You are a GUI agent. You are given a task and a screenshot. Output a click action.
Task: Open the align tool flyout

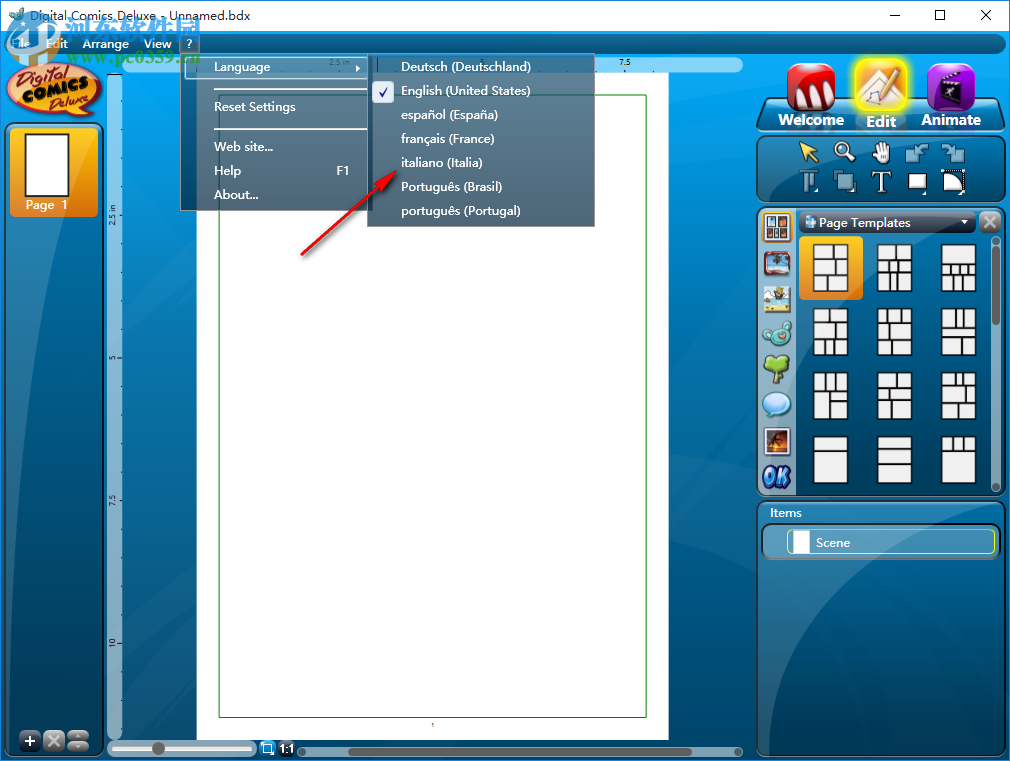[x=809, y=182]
